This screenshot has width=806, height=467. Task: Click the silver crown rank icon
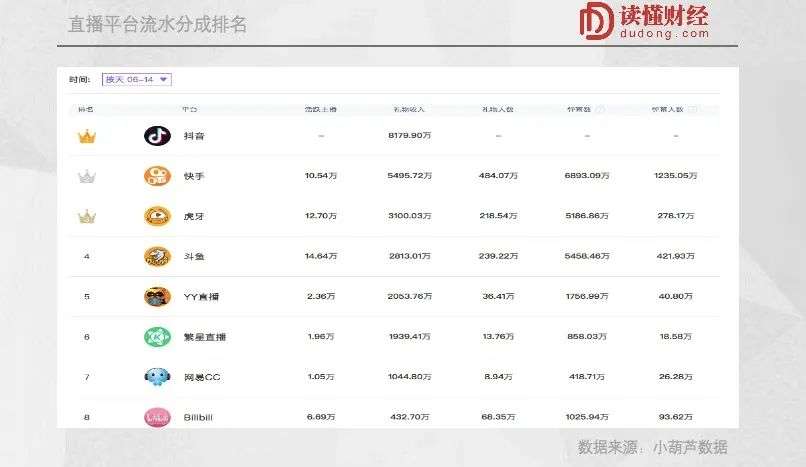[x=86, y=177]
